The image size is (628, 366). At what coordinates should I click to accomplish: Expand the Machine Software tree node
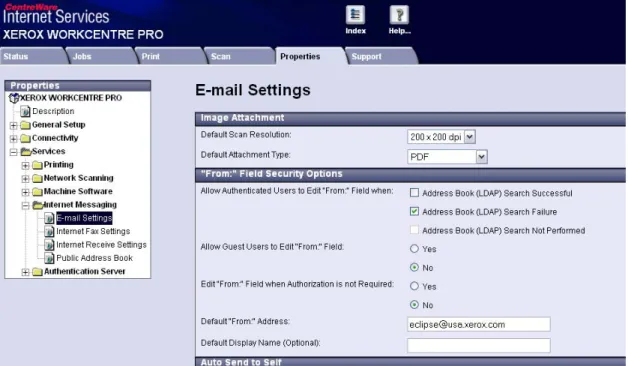[x=26, y=192]
